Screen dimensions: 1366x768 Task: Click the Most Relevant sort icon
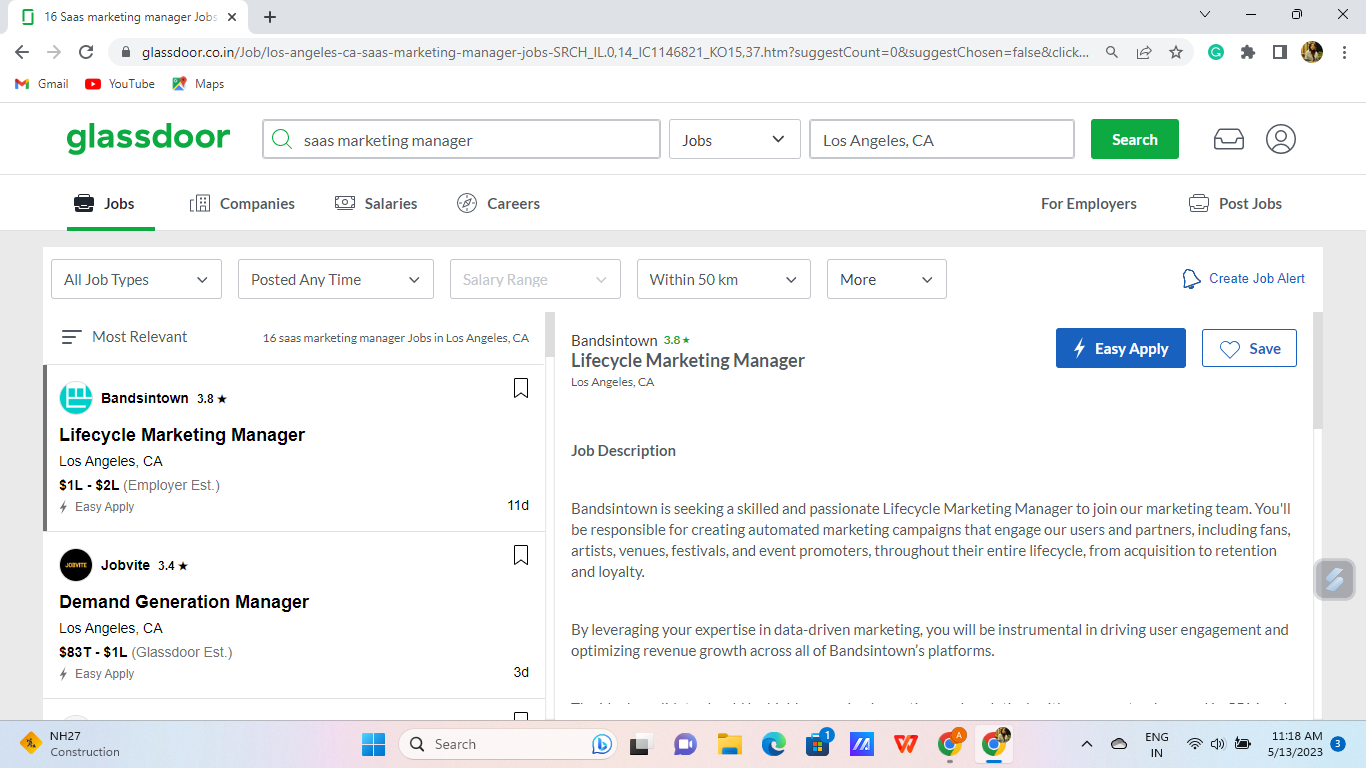(x=71, y=337)
